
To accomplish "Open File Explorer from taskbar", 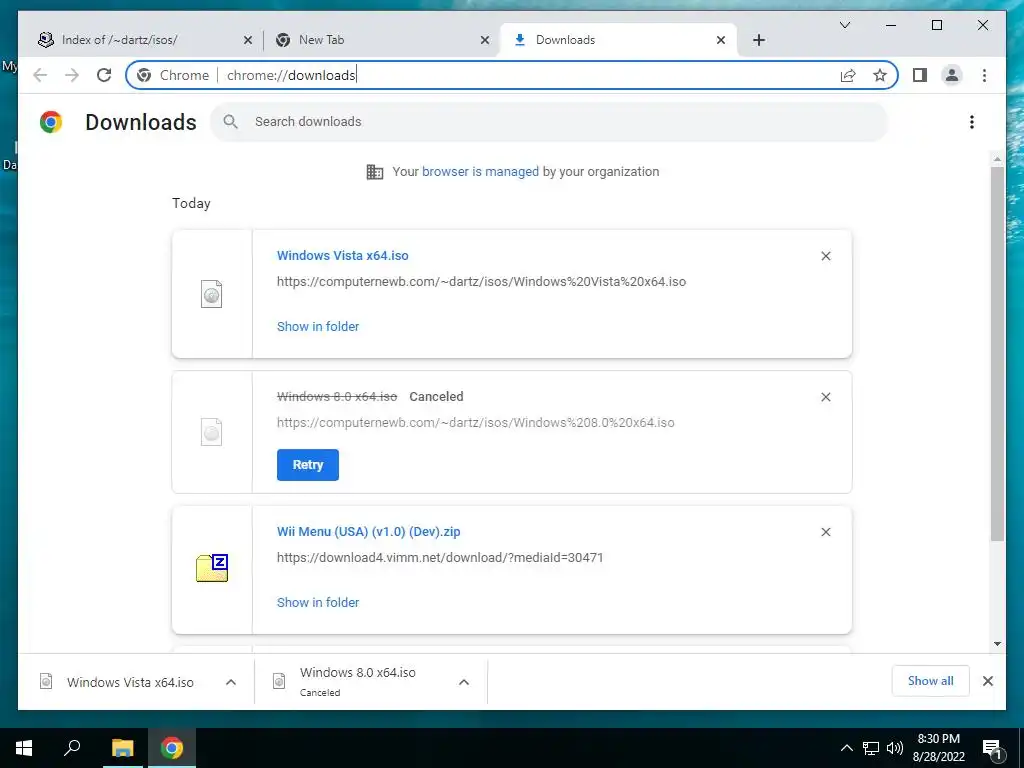I will (122, 748).
